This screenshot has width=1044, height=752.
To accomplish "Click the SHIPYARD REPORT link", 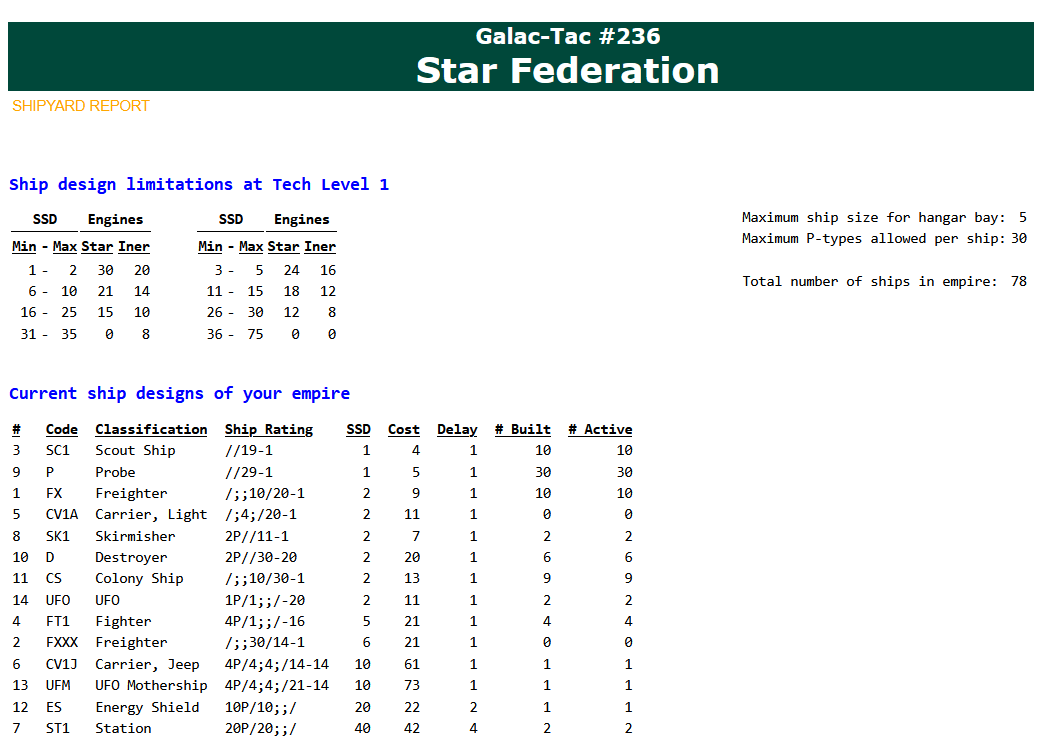I will click(x=80, y=106).
